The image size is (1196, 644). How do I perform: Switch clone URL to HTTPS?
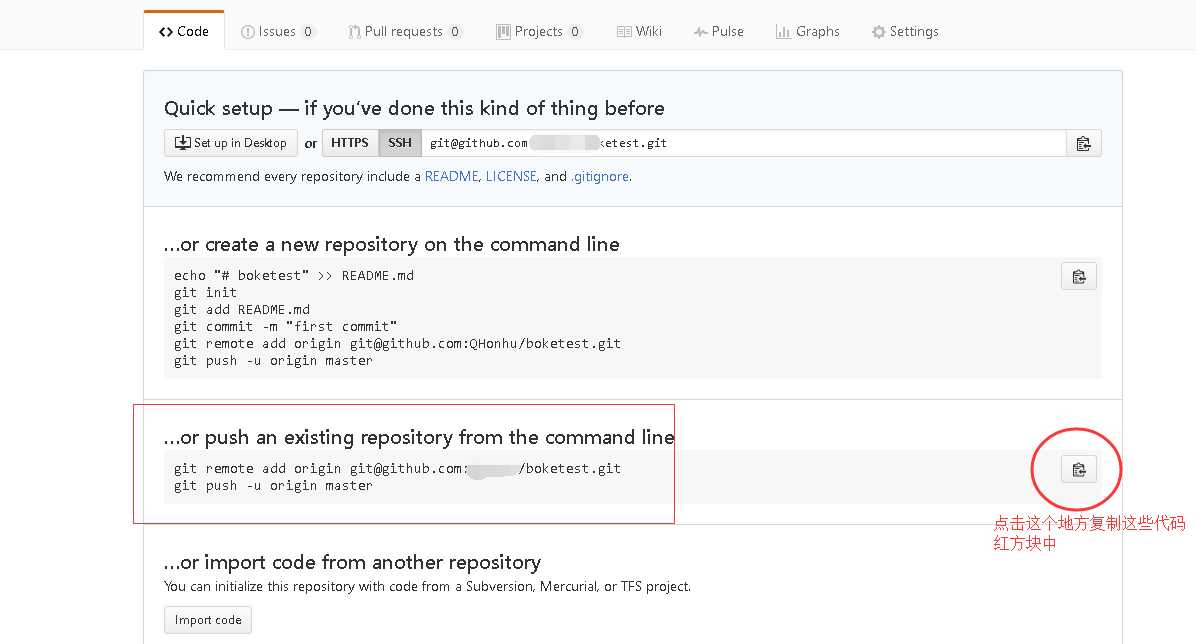point(350,143)
